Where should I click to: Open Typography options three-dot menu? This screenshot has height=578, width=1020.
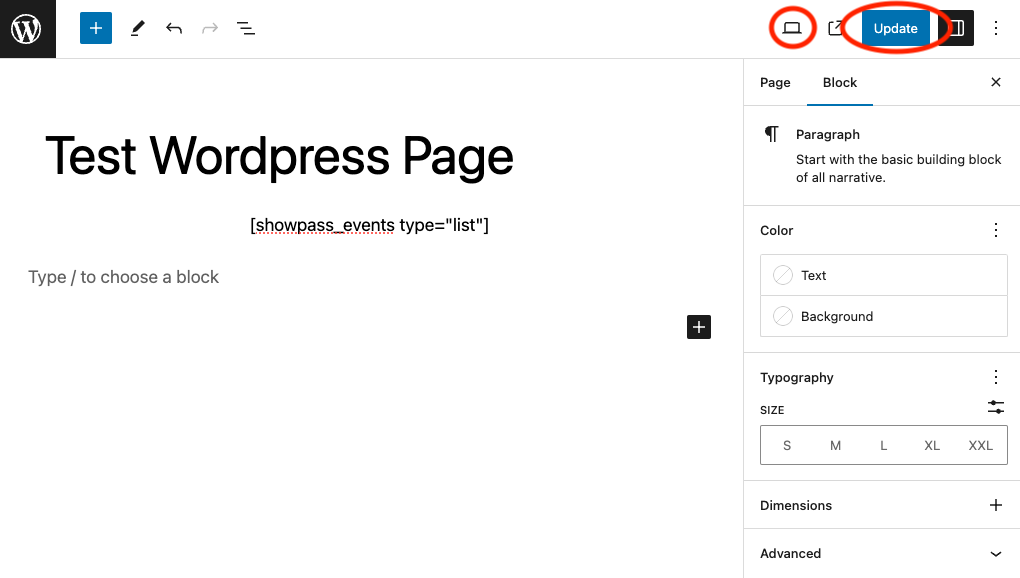995,377
